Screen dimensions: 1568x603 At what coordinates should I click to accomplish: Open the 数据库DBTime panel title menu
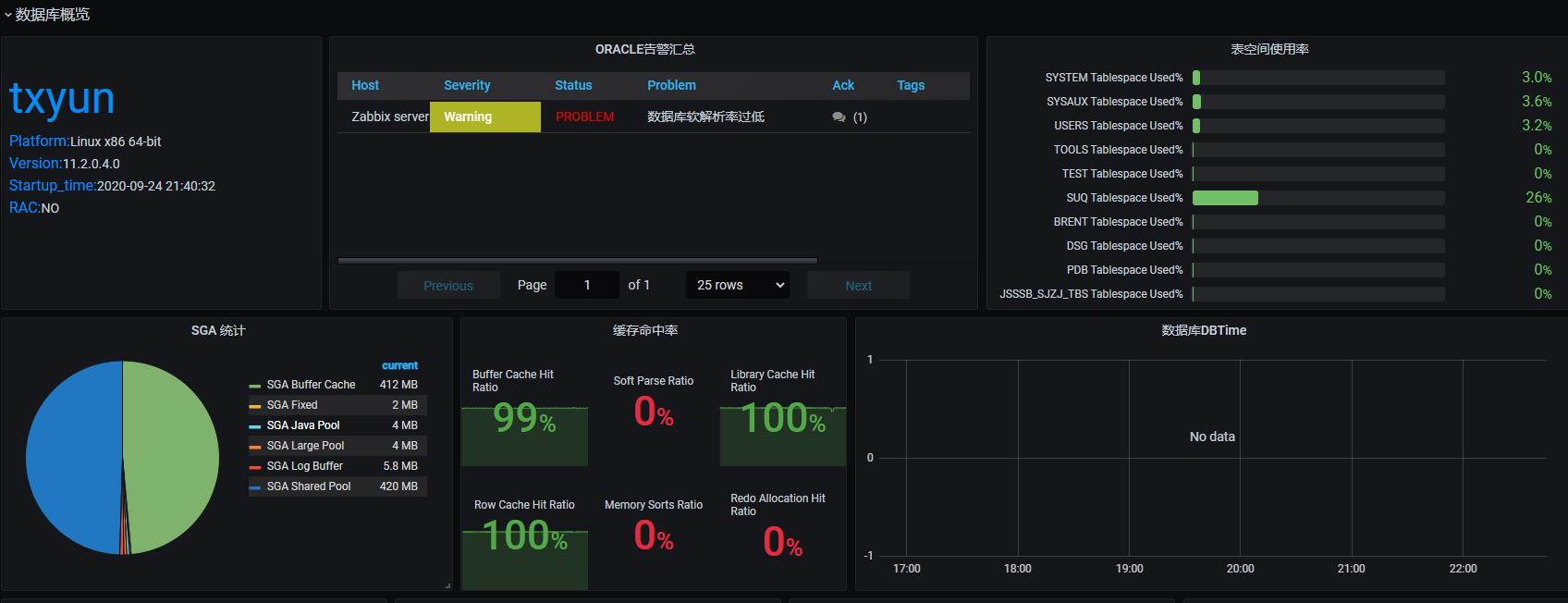click(1204, 330)
